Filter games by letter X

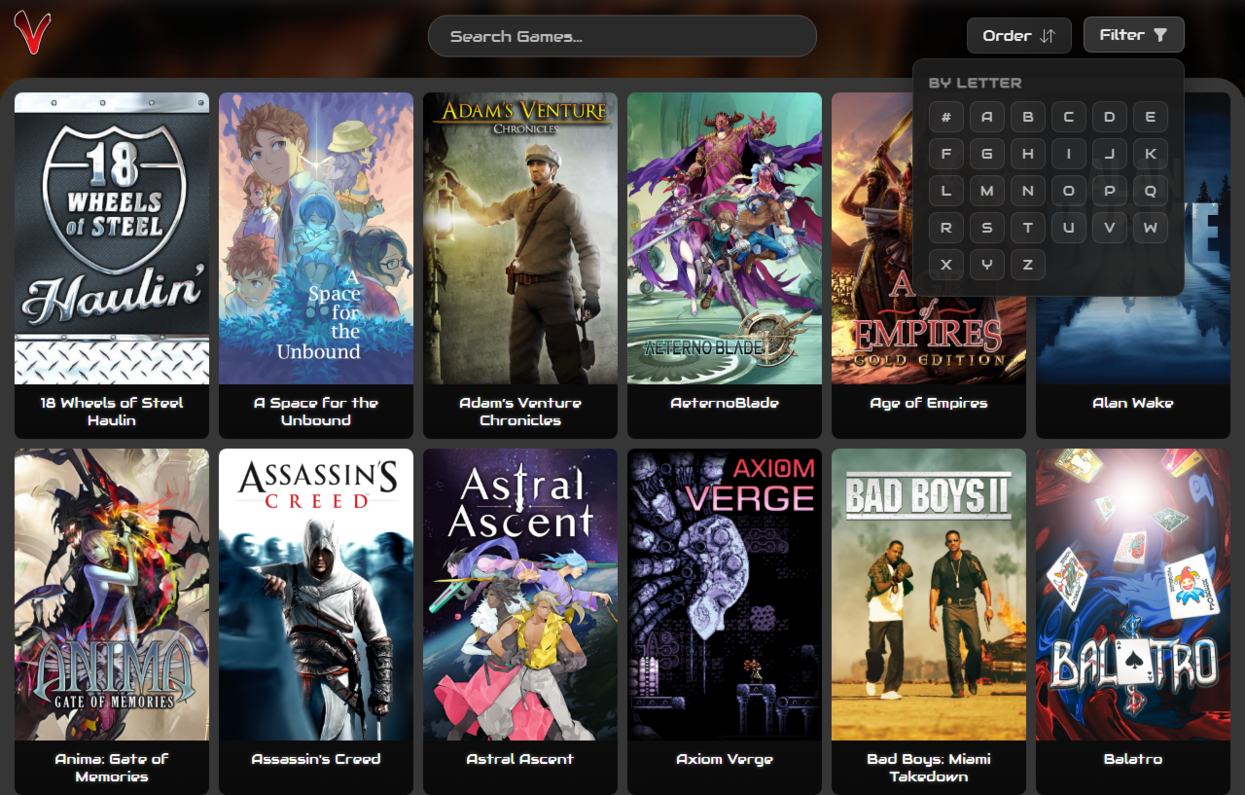click(x=946, y=265)
